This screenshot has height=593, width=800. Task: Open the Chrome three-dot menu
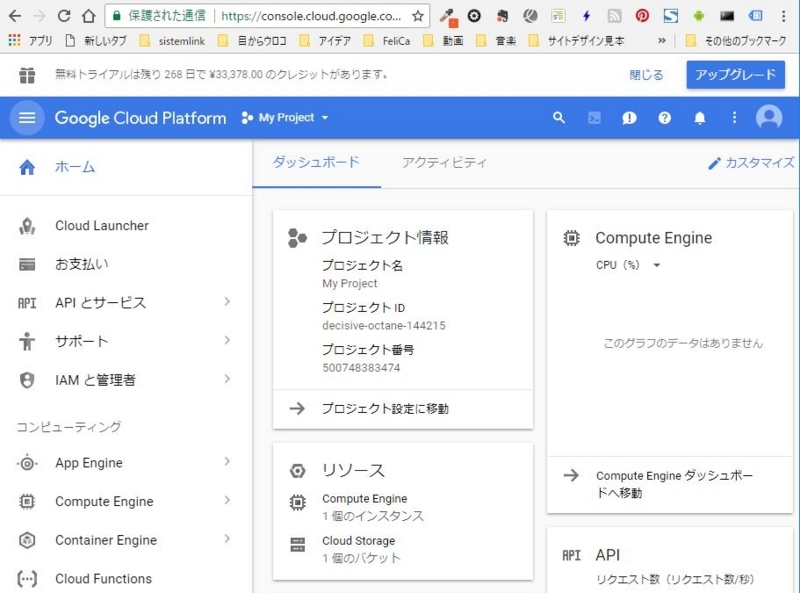(x=783, y=16)
